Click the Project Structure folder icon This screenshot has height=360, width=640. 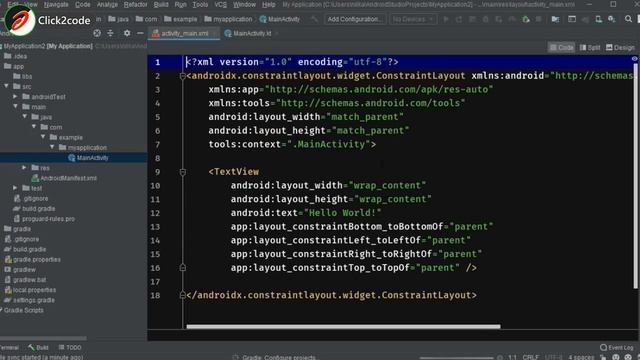click(x=555, y=19)
